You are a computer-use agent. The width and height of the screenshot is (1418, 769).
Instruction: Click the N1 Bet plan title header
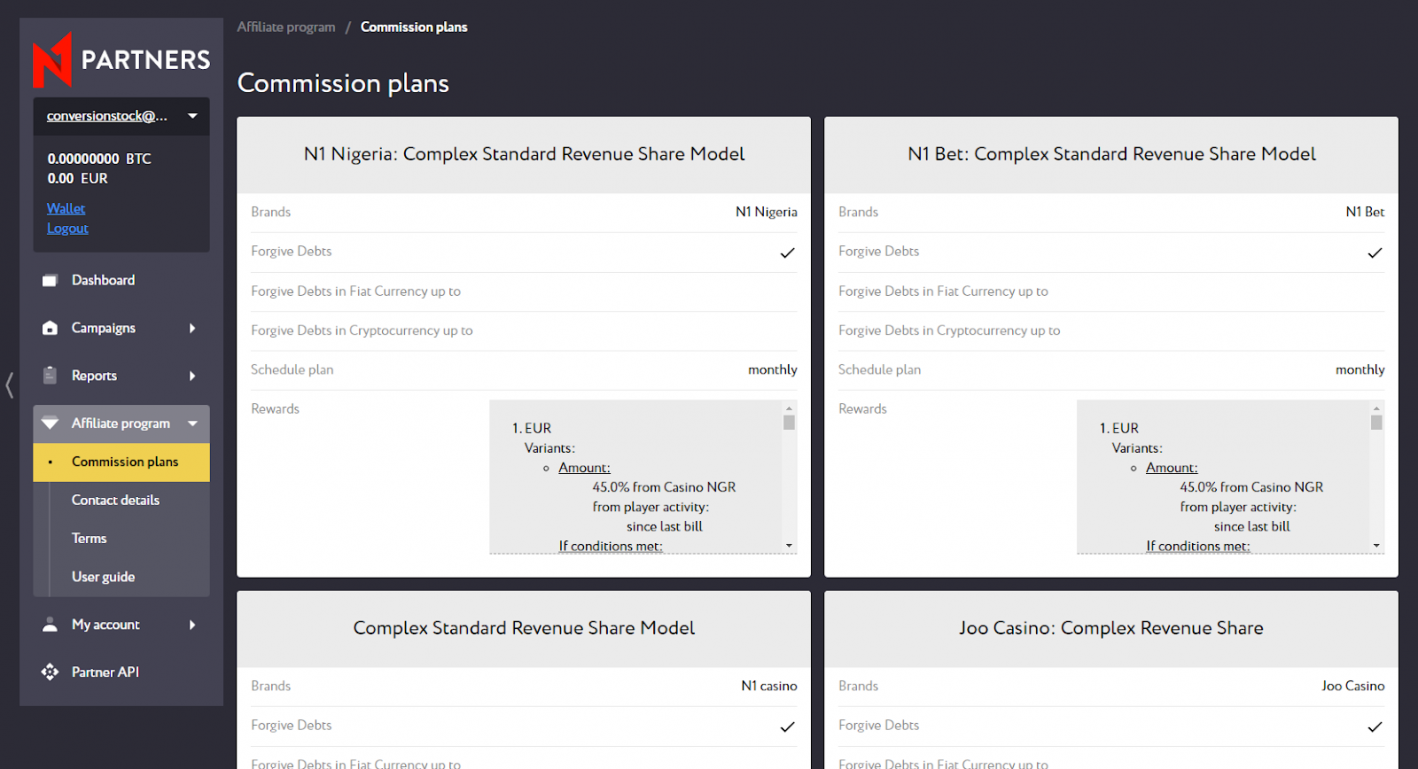click(x=1111, y=154)
